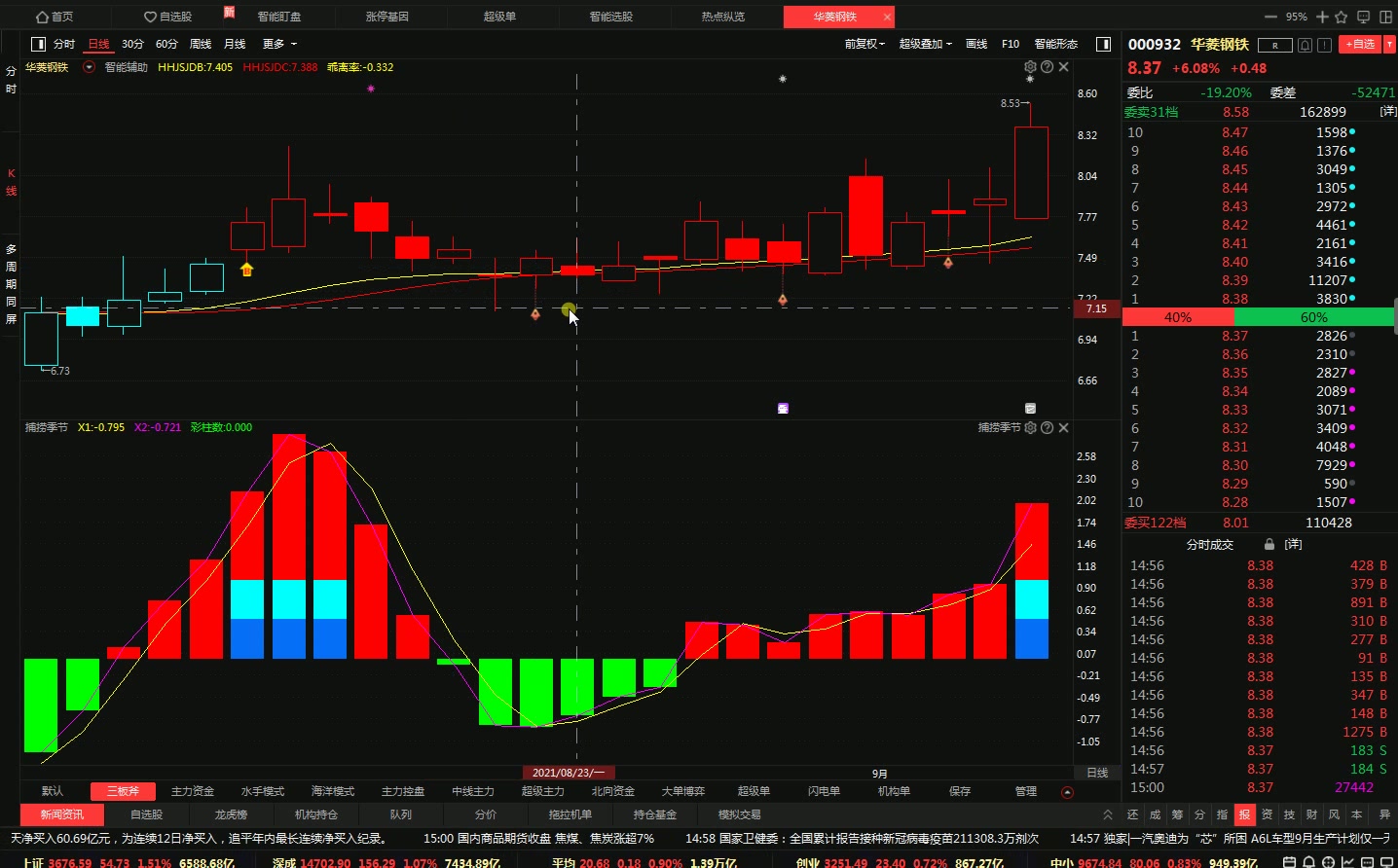Click the price alert bell next to 华菱钢铁
Viewport: 1398px width, 868px height.
click(x=1306, y=45)
